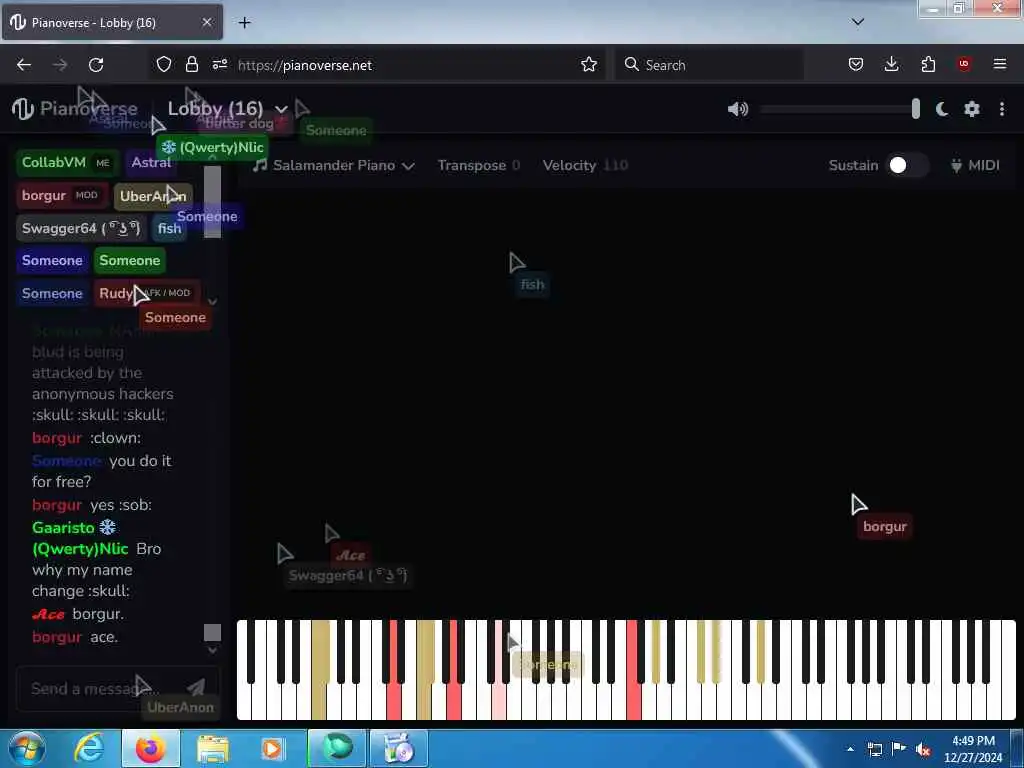This screenshot has height=768, width=1024.
Task: List all tabs dropdown arrow
Action: point(858,22)
